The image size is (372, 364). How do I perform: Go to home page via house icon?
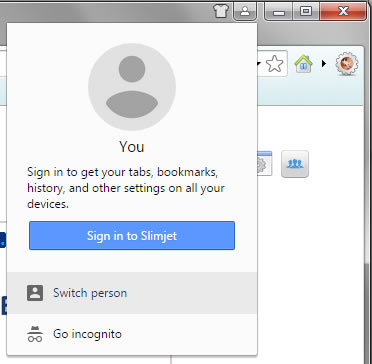click(x=303, y=64)
